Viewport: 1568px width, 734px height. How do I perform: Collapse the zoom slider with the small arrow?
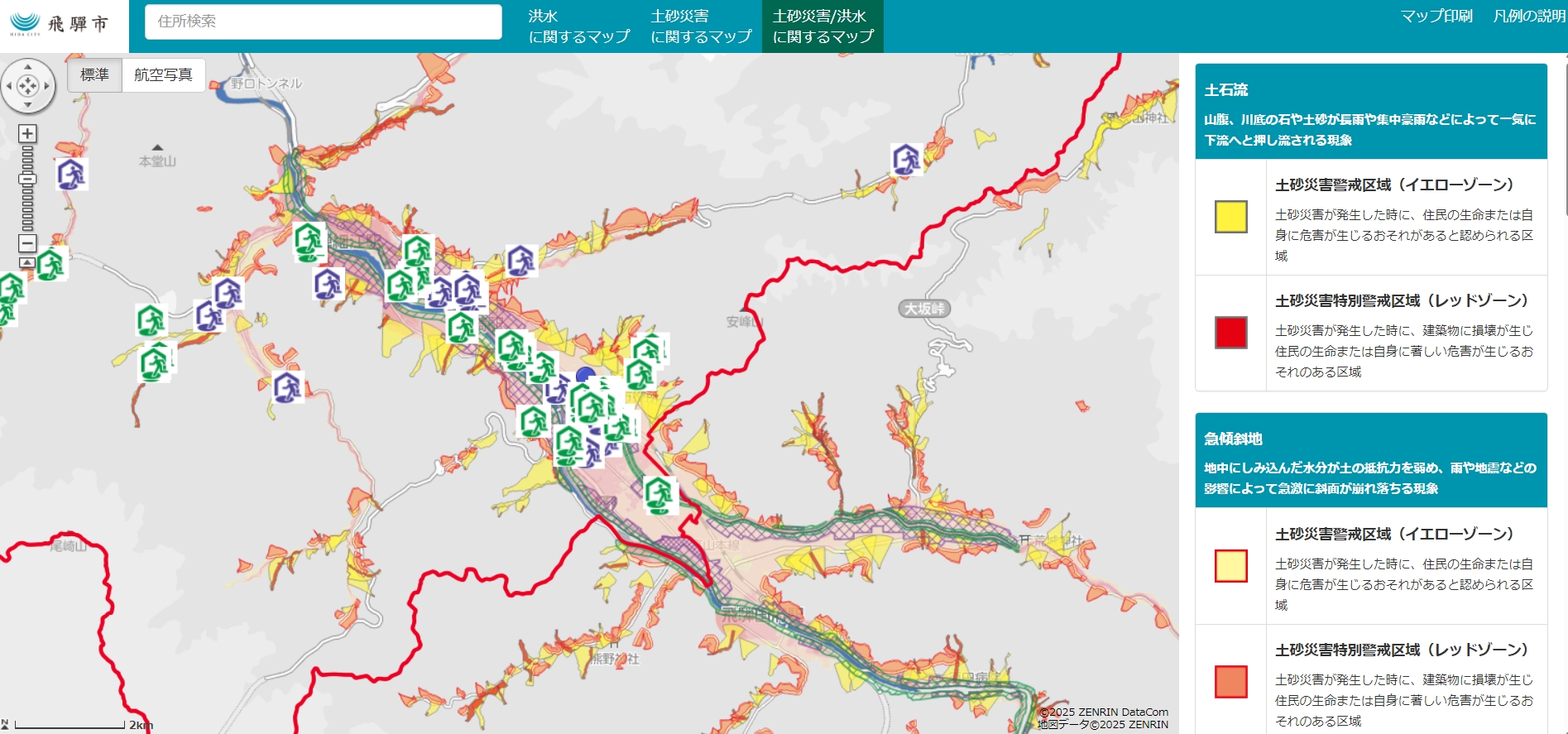click(27, 262)
